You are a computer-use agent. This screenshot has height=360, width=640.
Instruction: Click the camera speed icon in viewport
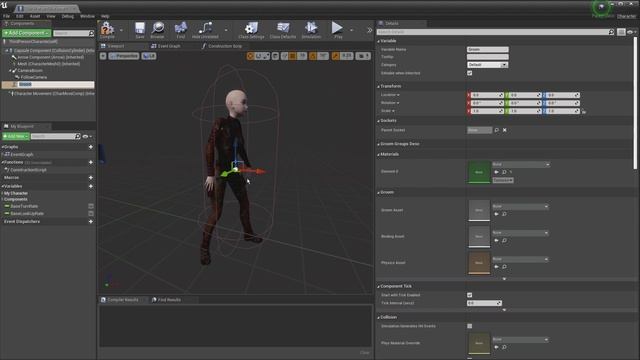[x=363, y=56]
